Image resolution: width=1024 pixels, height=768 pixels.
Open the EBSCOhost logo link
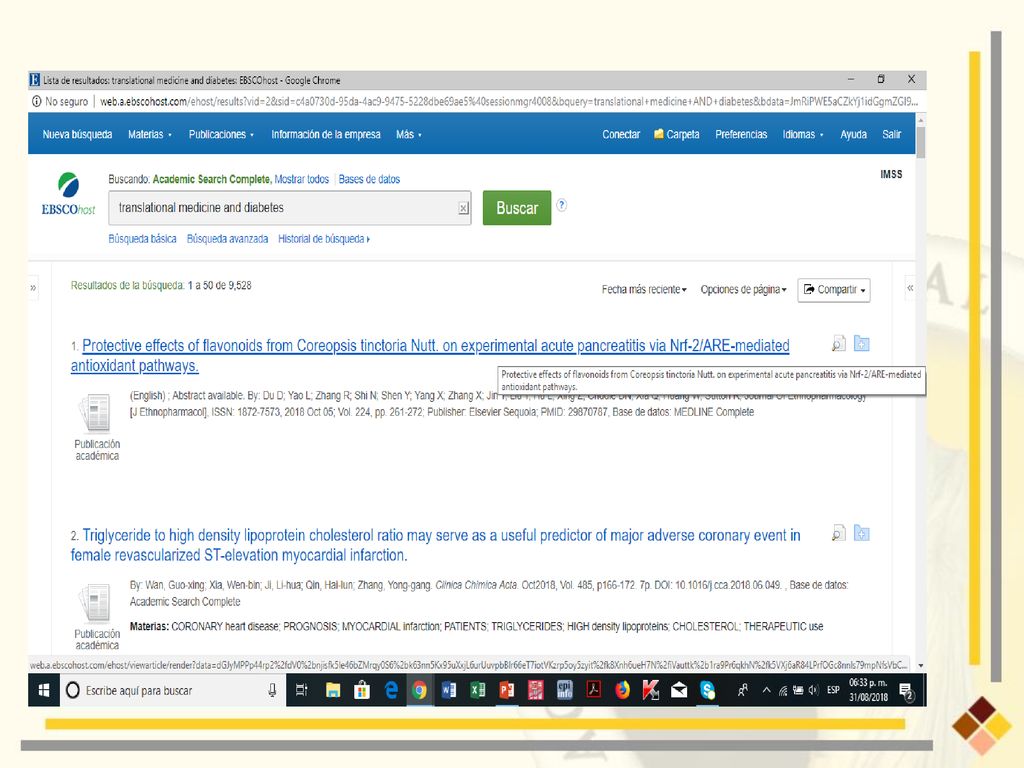click(68, 194)
